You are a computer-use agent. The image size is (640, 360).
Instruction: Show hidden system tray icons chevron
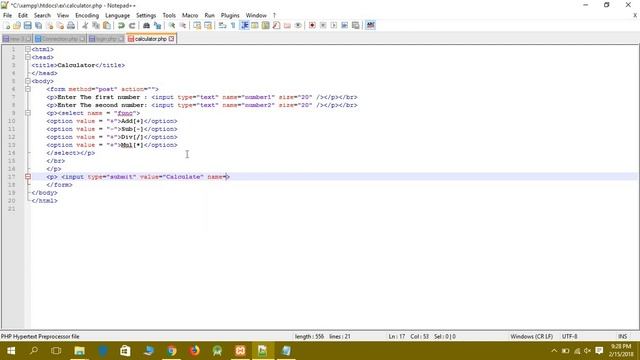point(554,351)
